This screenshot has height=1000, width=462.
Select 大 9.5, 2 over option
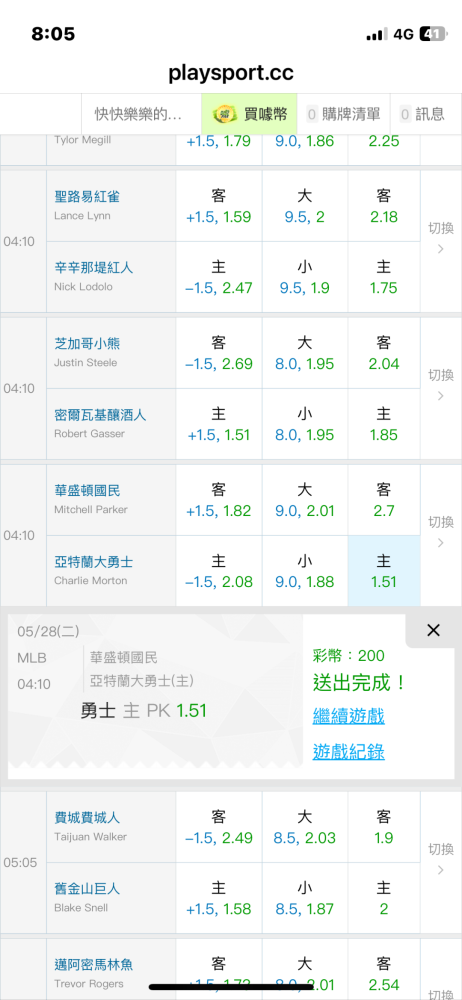pos(304,206)
